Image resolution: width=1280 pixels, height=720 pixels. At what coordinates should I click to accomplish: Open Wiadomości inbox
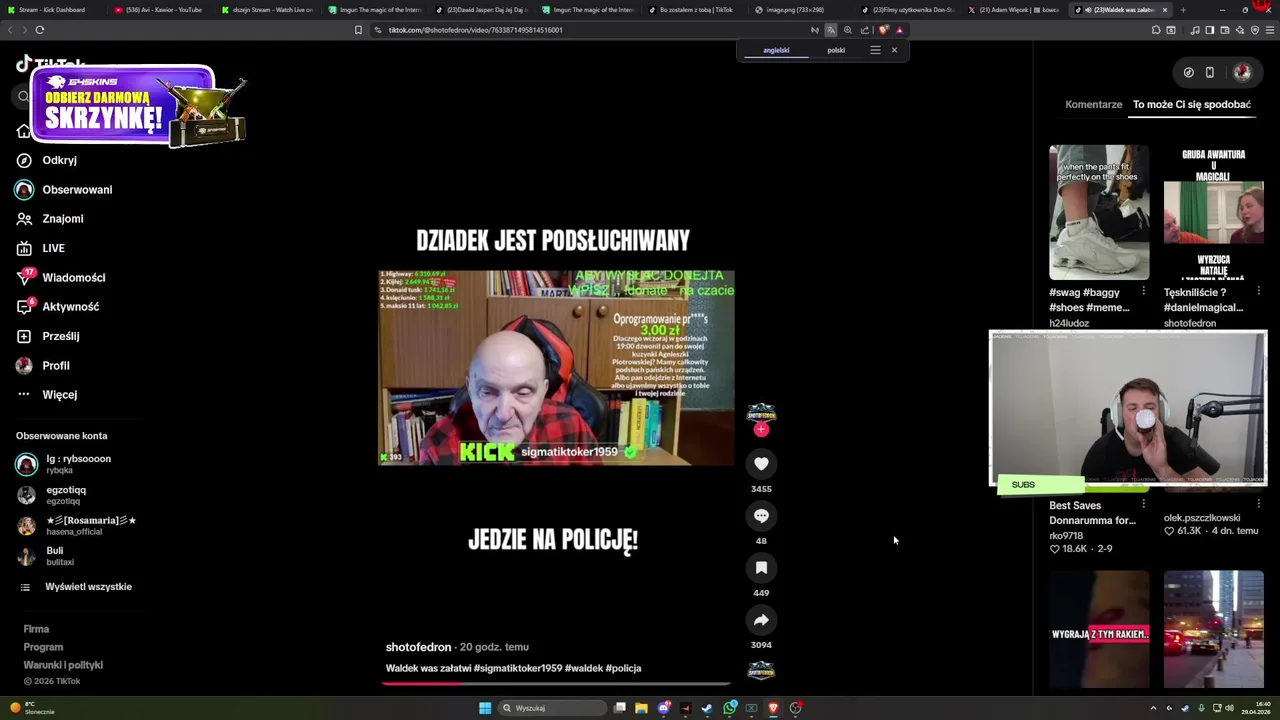[73, 278]
